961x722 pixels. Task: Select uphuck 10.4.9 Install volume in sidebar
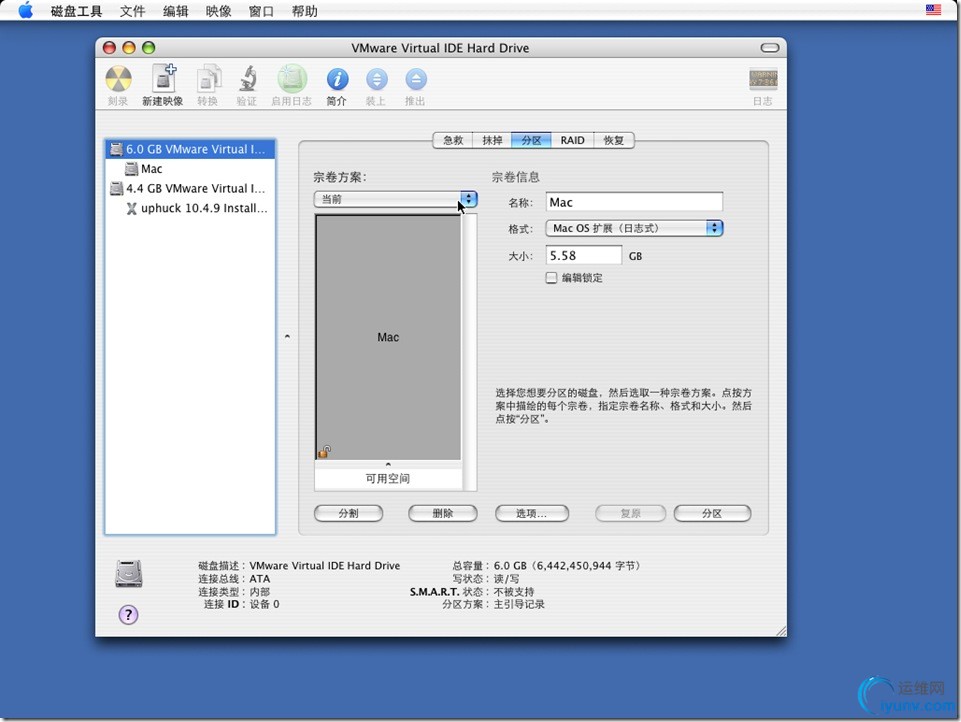coord(204,208)
